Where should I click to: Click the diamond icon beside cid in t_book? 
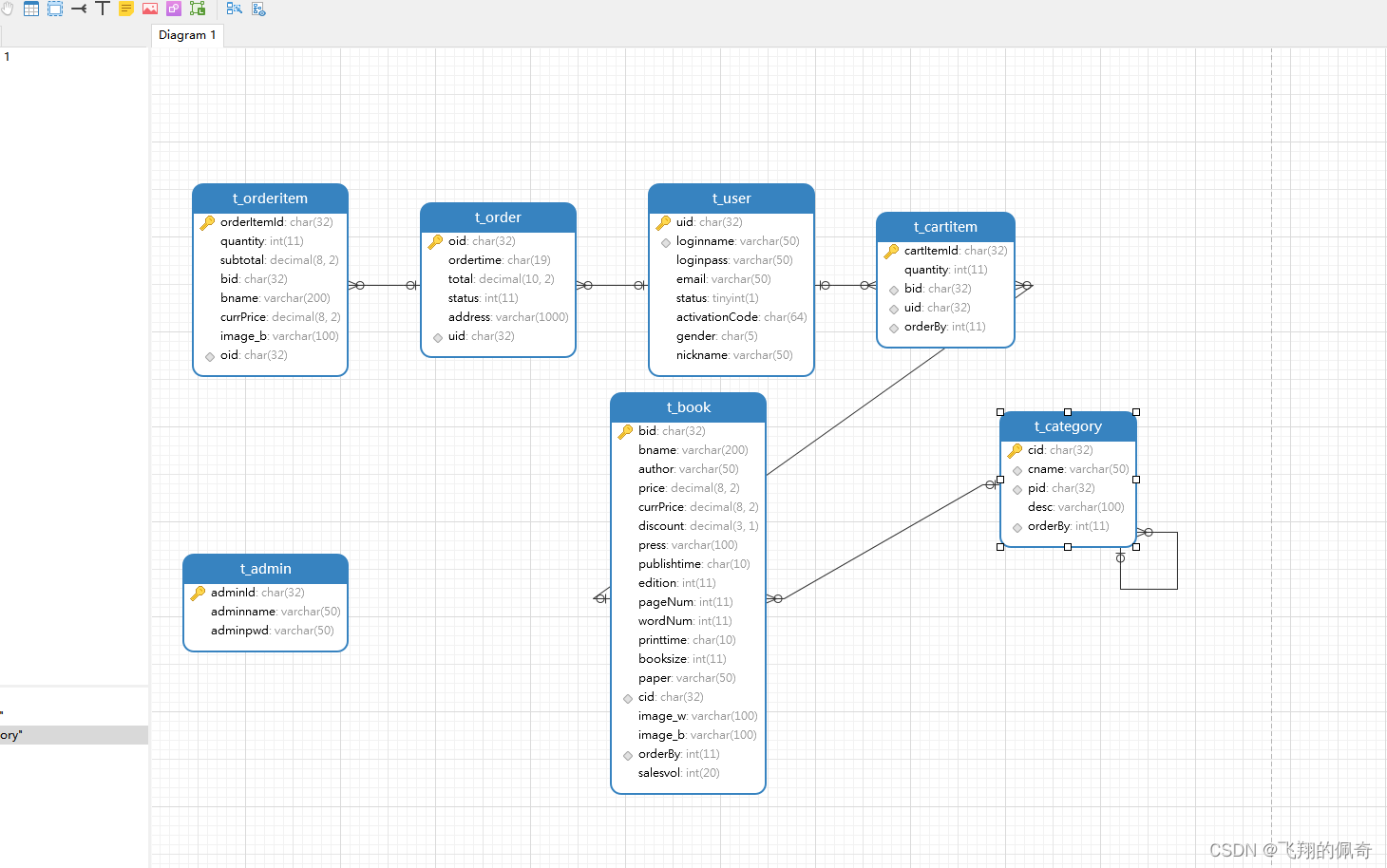click(628, 699)
